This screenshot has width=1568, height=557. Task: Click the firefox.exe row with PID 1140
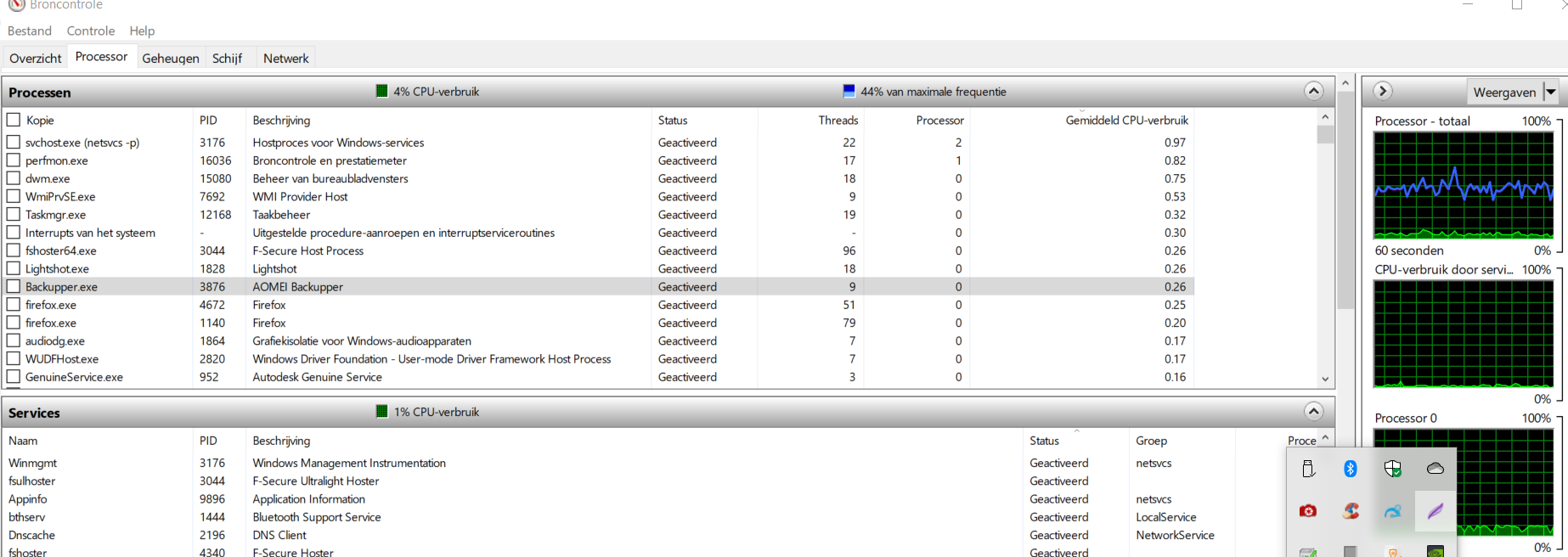click(x=599, y=323)
